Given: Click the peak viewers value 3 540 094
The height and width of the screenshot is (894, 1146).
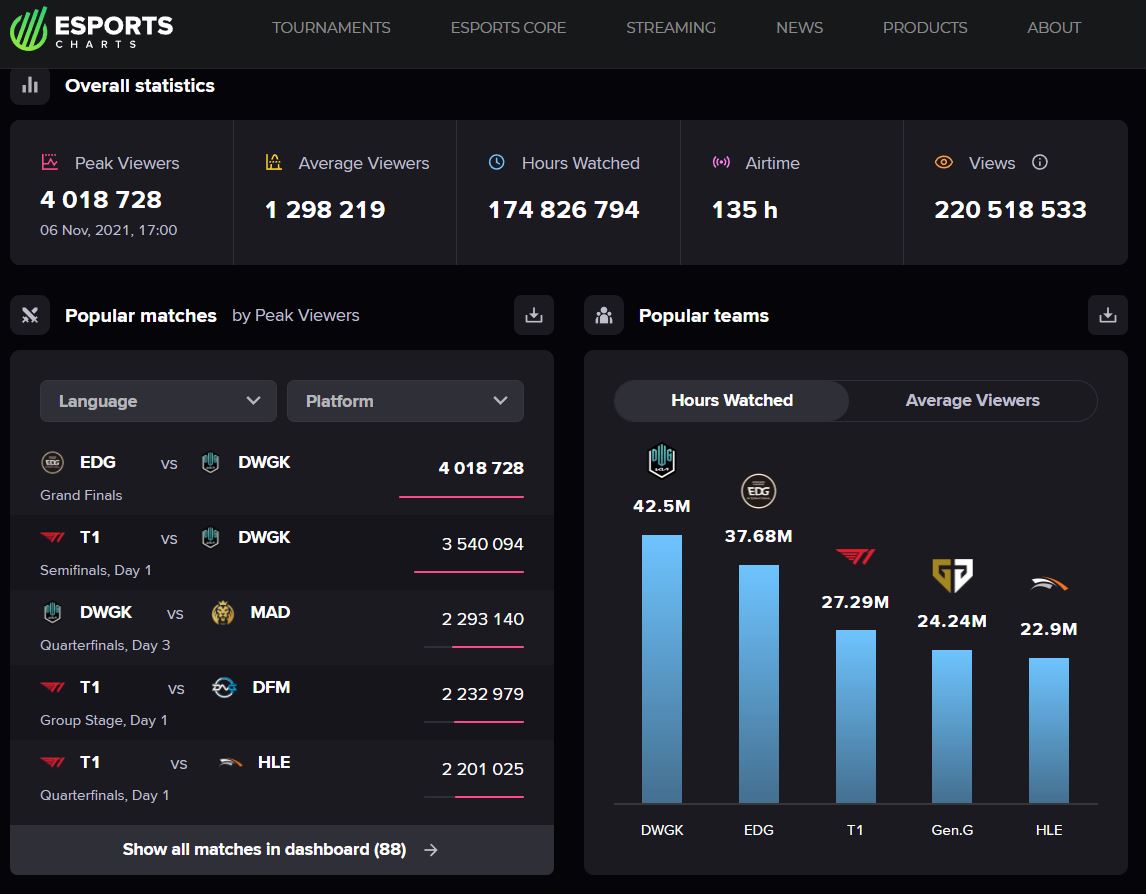Looking at the screenshot, I should [482, 544].
